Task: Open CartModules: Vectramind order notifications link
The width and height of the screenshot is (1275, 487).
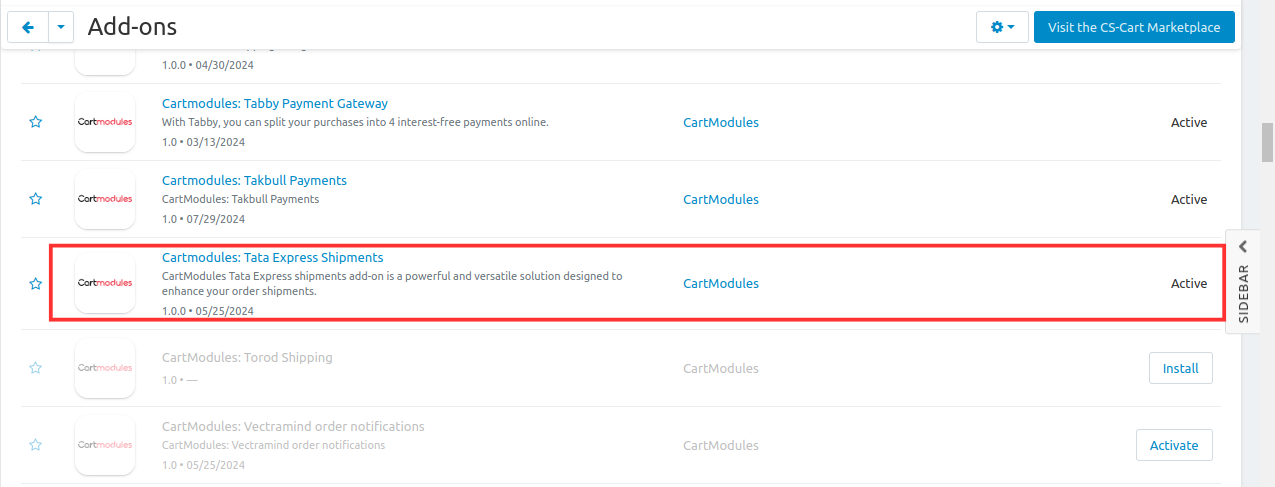Action: 293,426
